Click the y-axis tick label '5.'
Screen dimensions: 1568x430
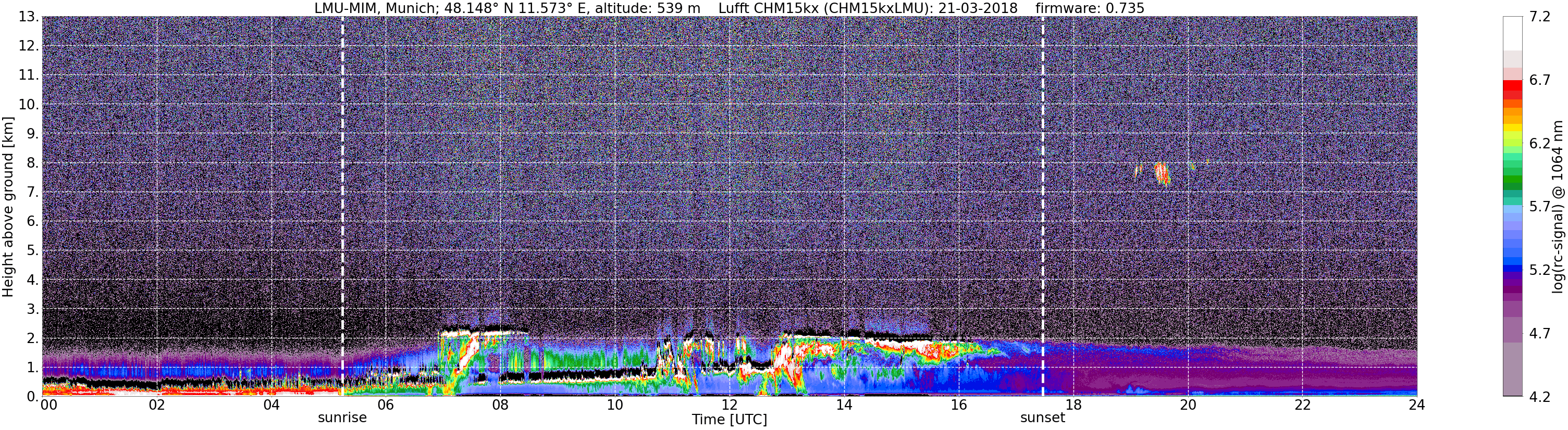[x=32, y=250]
